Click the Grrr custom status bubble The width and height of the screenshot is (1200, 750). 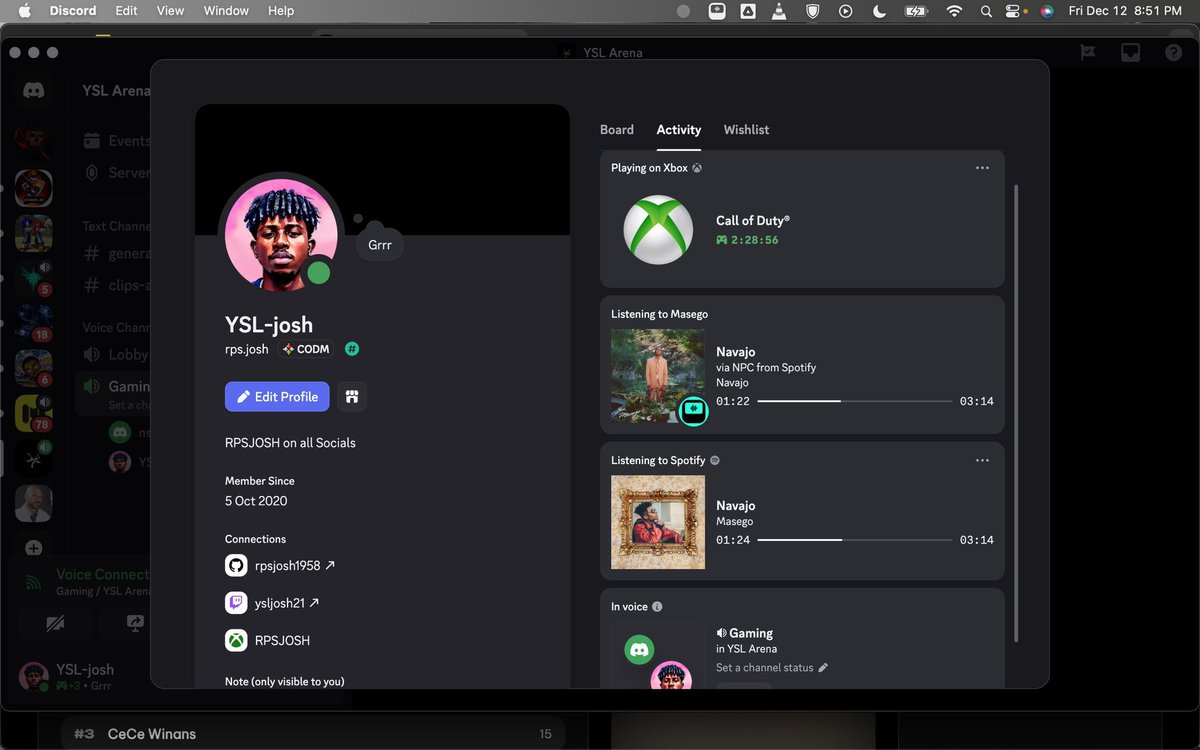tap(380, 244)
